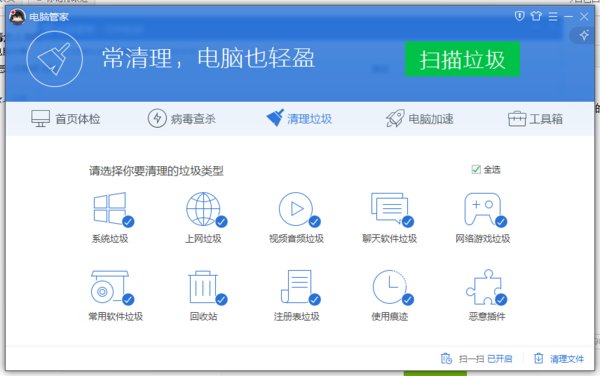
Task: Click the 回收站 trash bin icon
Action: [203, 287]
